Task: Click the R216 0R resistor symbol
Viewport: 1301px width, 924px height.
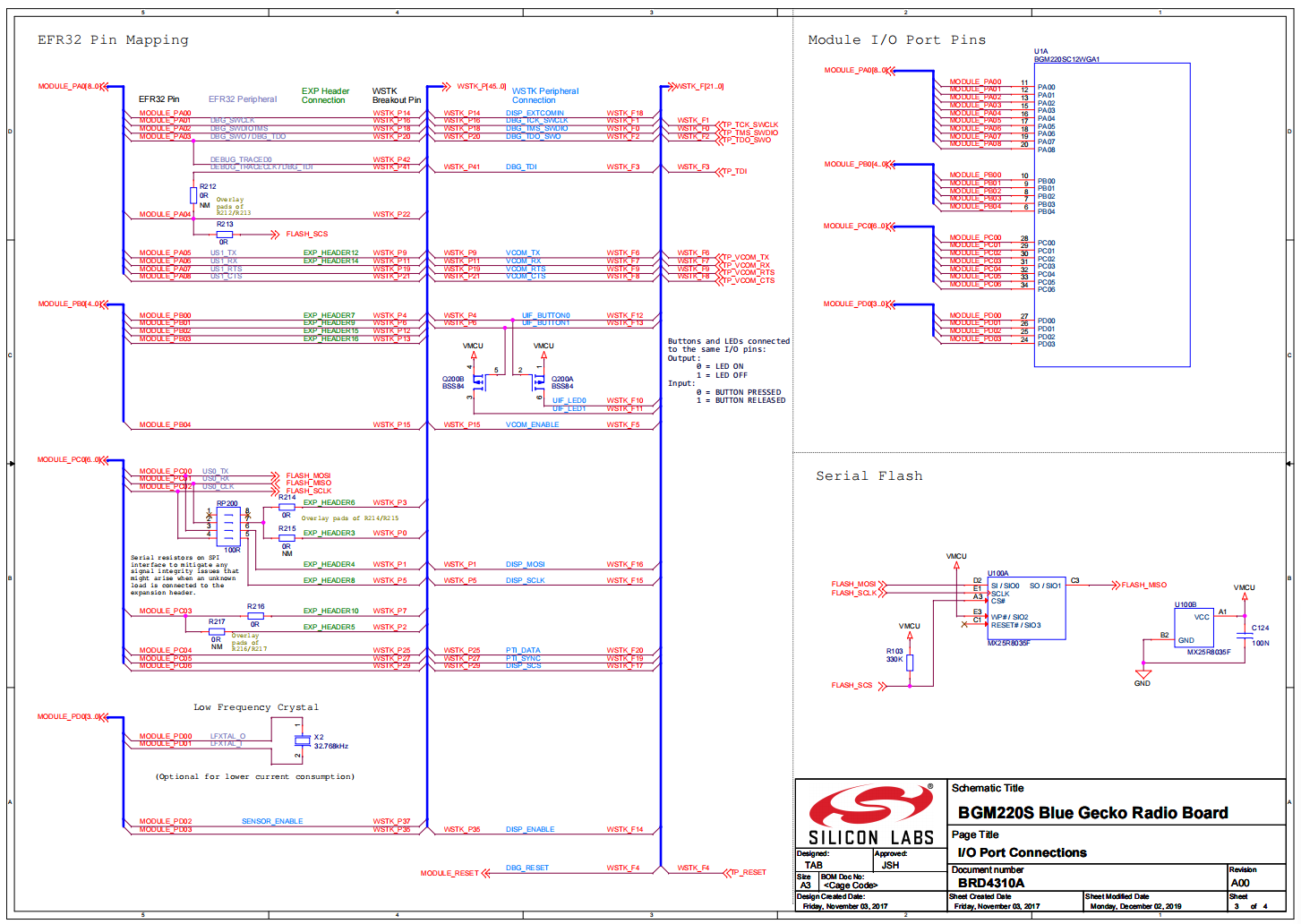Action: 255,616
